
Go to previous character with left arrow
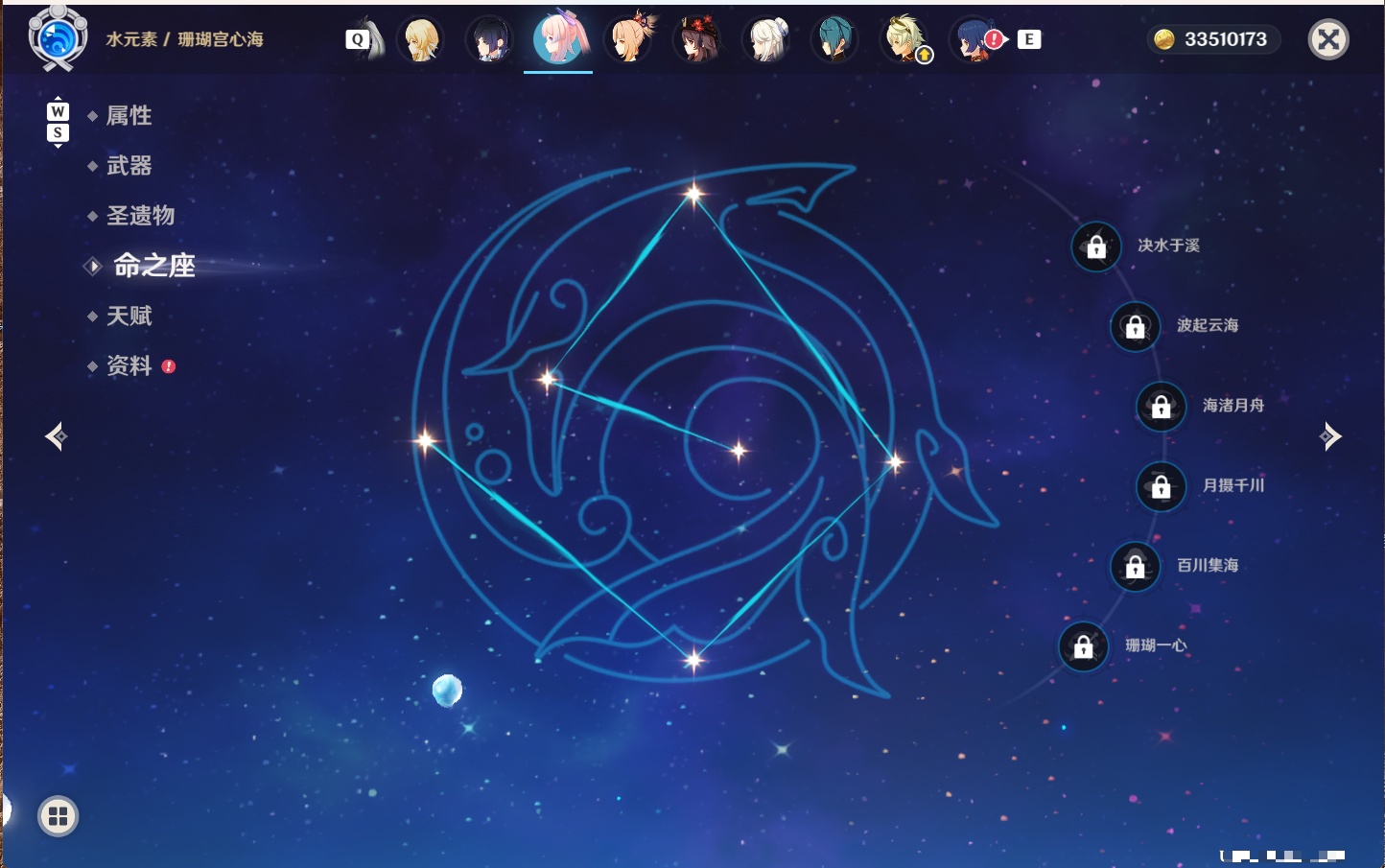[57, 436]
